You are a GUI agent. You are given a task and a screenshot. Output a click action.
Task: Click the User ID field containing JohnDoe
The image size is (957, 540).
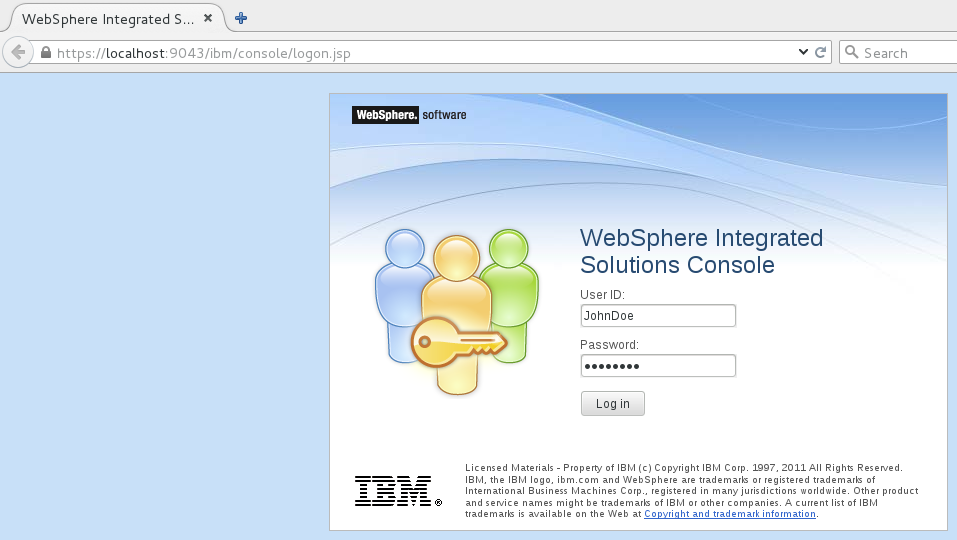coord(658,315)
